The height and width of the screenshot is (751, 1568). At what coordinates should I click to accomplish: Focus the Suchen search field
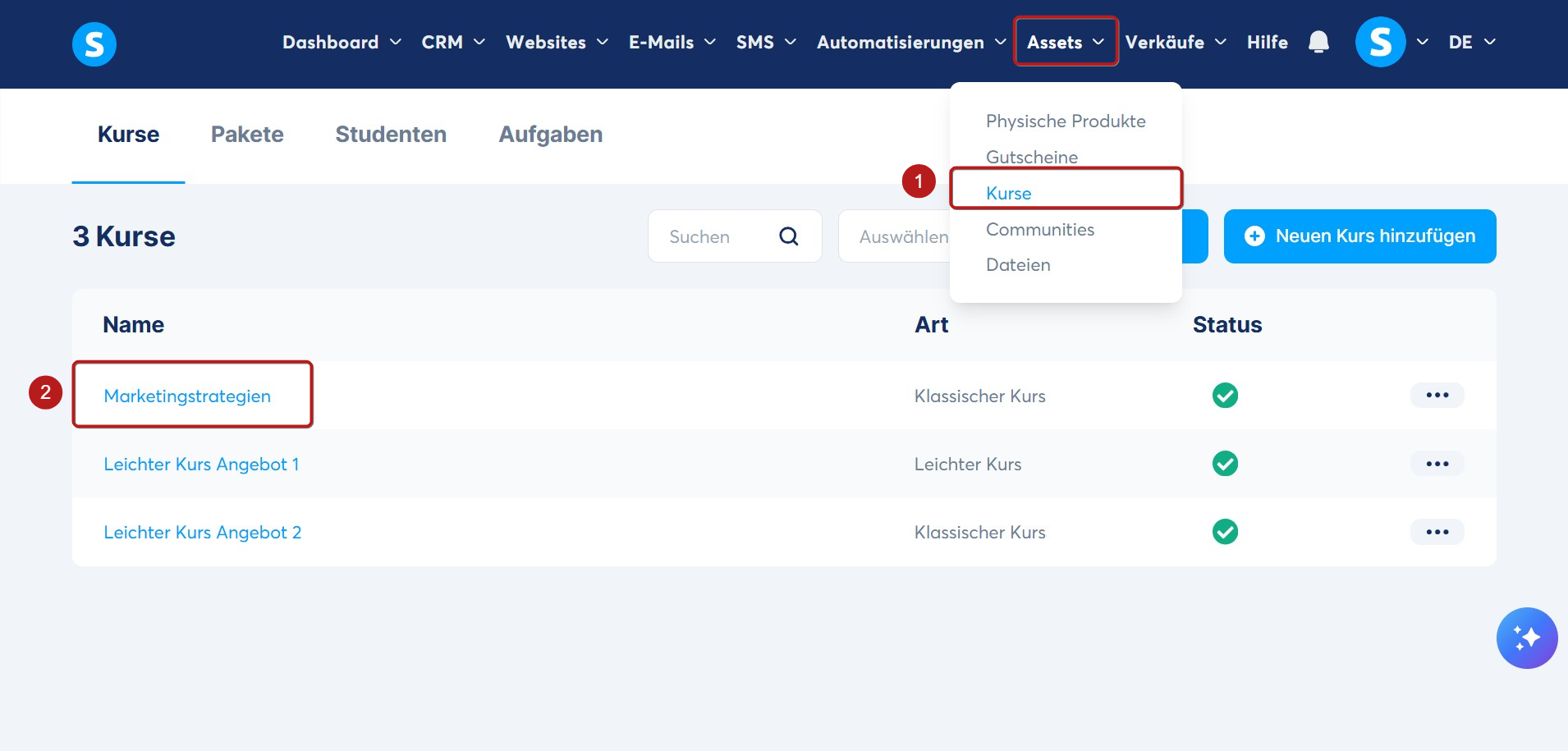(x=735, y=236)
